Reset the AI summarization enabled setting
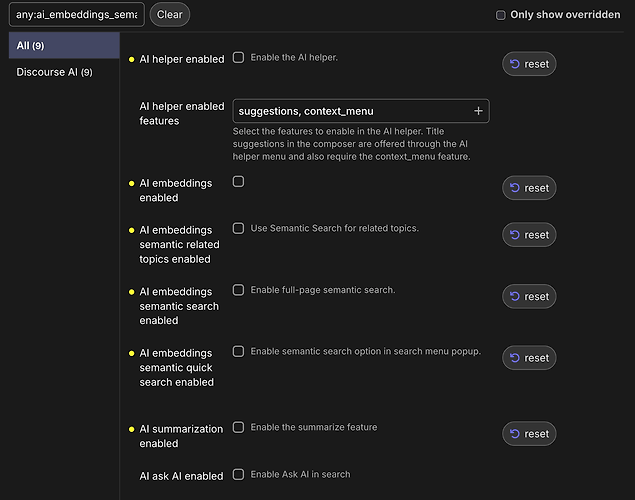 (x=529, y=434)
